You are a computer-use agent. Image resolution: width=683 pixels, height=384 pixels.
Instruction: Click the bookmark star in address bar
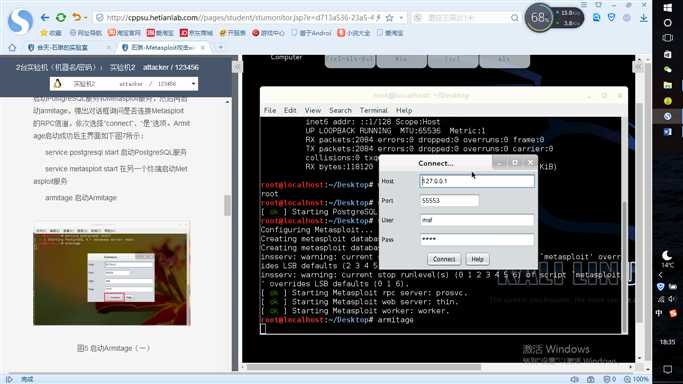(x=390, y=18)
